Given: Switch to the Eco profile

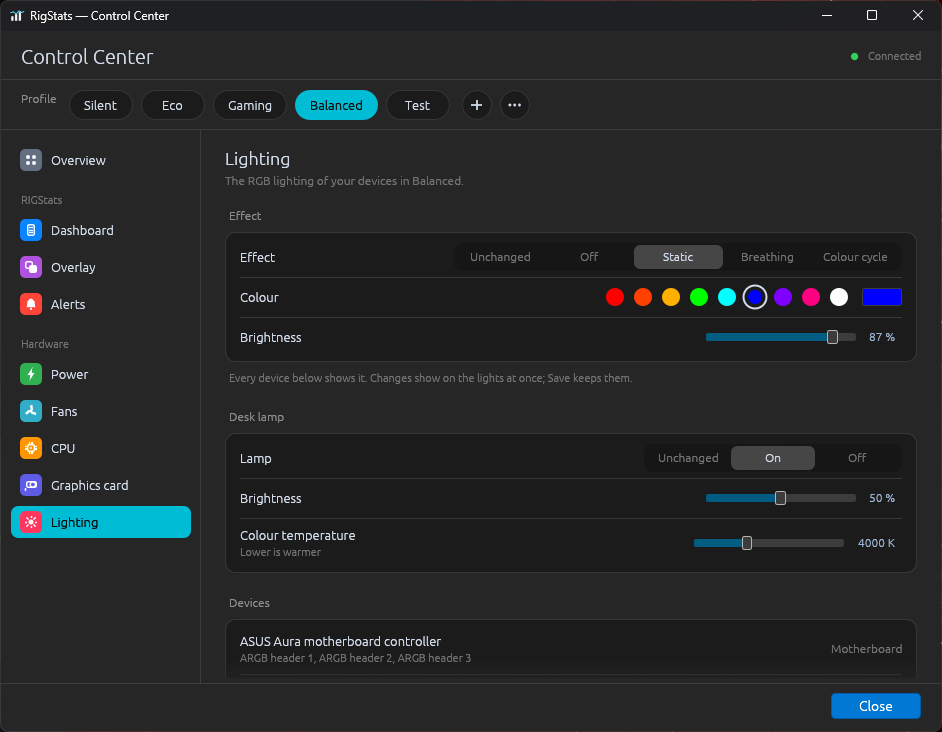Looking at the screenshot, I should pyautogui.click(x=172, y=105).
